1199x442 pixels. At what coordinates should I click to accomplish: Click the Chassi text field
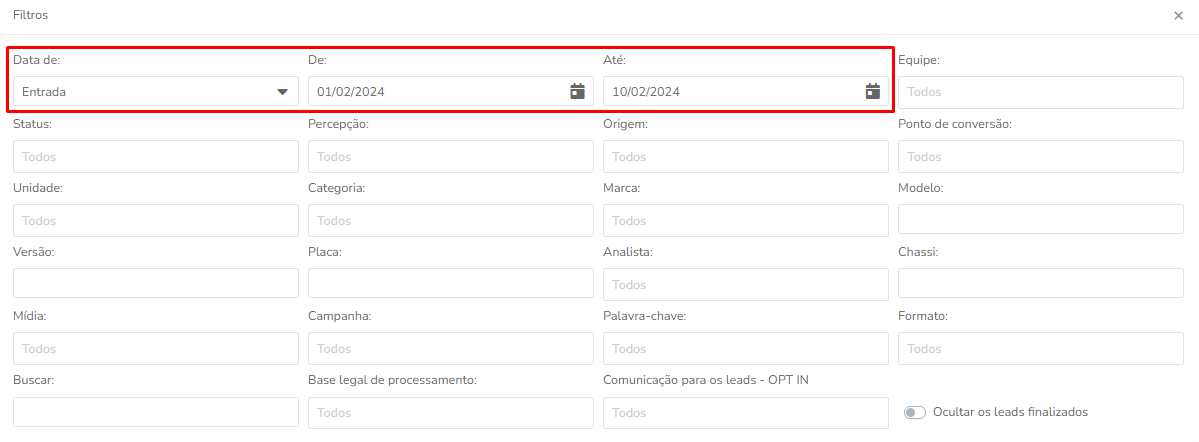coord(1041,283)
